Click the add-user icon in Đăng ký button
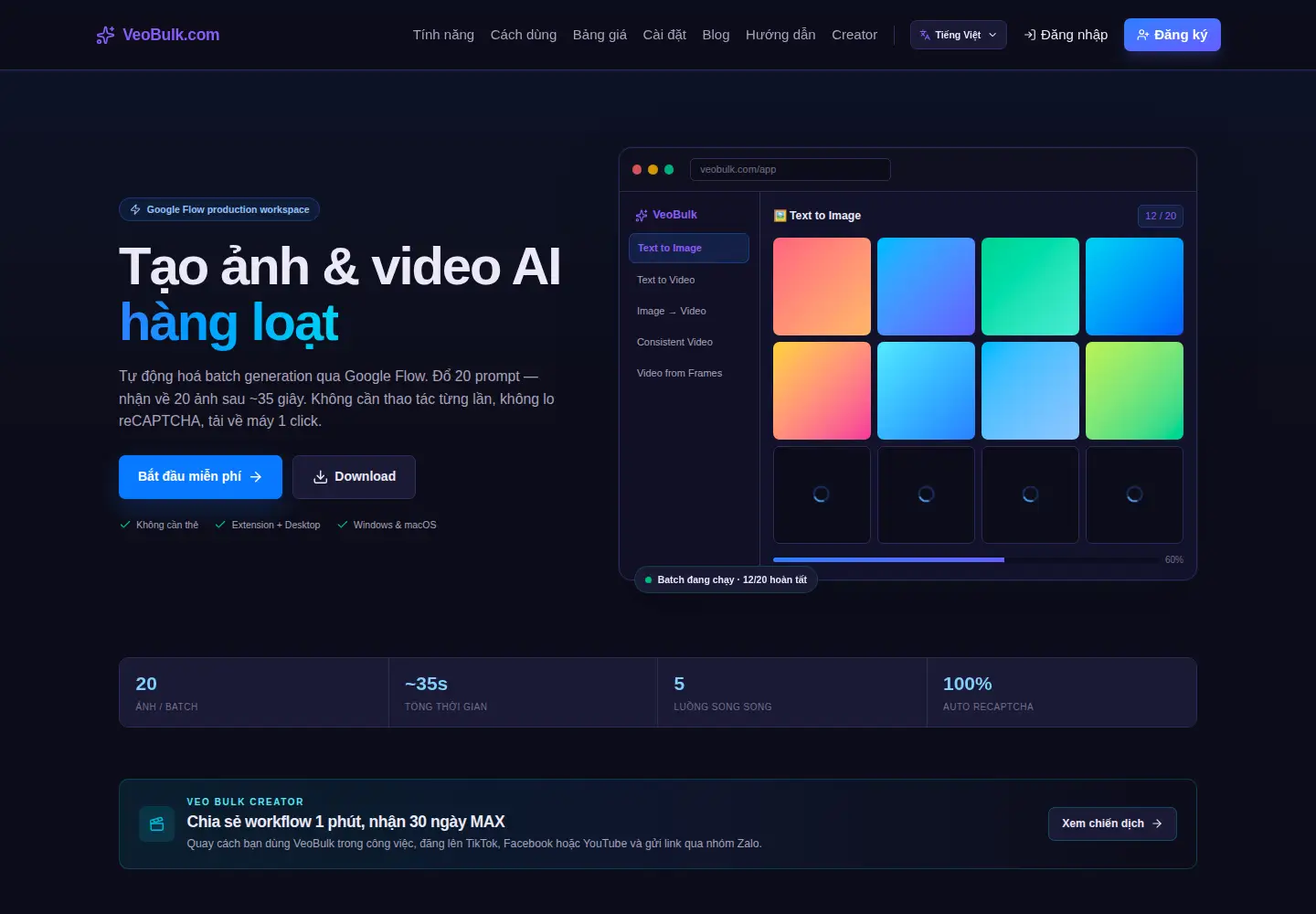The height and width of the screenshot is (914, 1316). click(1142, 35)
